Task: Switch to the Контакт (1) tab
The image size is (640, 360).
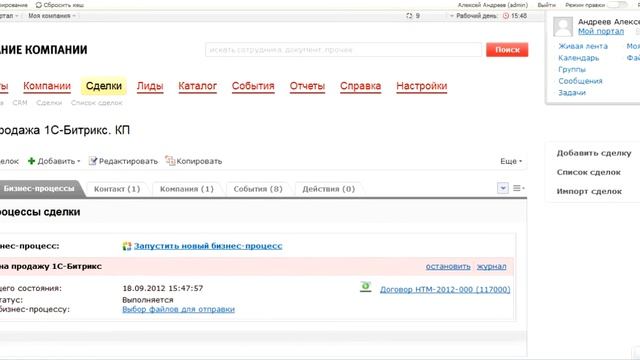Action: click(117, 189)
